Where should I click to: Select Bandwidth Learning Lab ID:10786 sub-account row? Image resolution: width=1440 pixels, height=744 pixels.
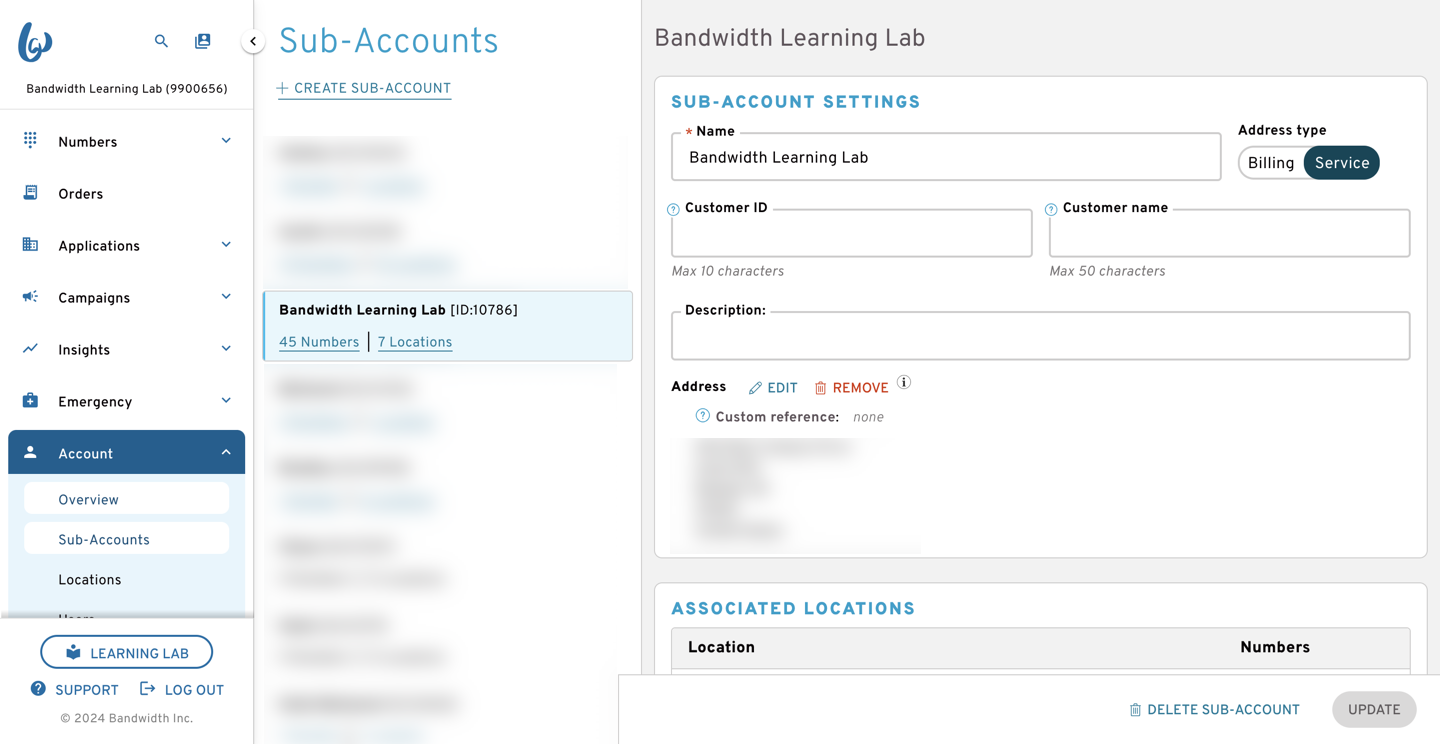[448, 326]
